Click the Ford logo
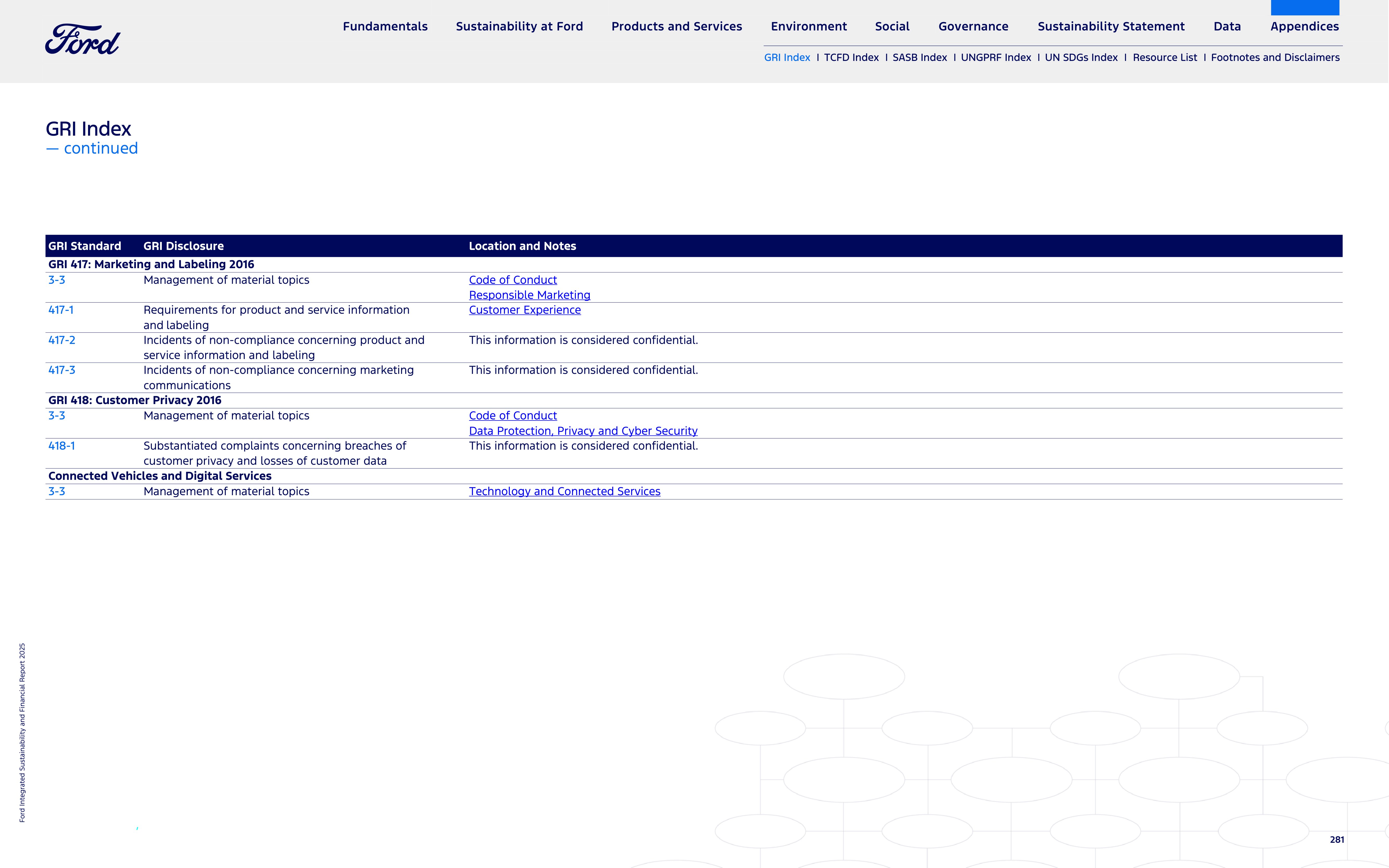1389x868 pixels. 83,40
